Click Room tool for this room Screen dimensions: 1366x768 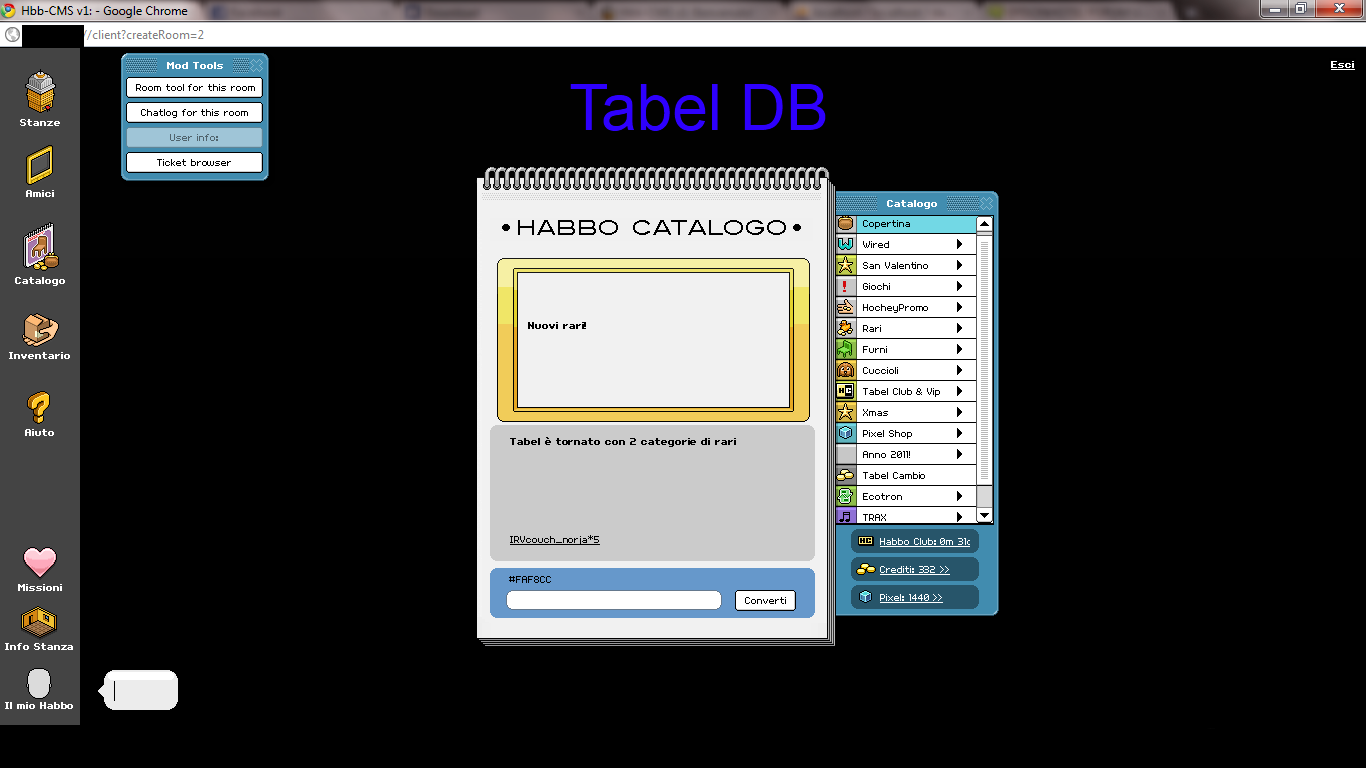pyautogui.click(x=195, y=88)
